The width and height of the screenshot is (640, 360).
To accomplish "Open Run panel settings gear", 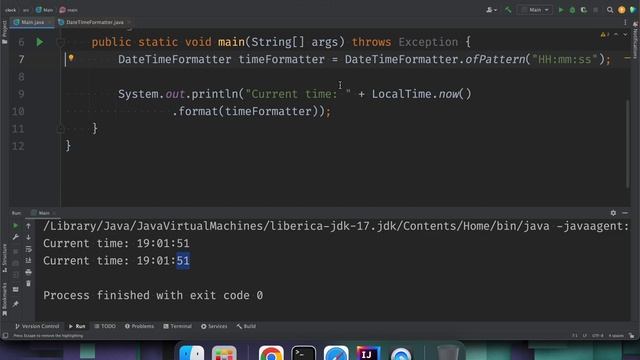I will pyautogui.click(x=613, y=213).
